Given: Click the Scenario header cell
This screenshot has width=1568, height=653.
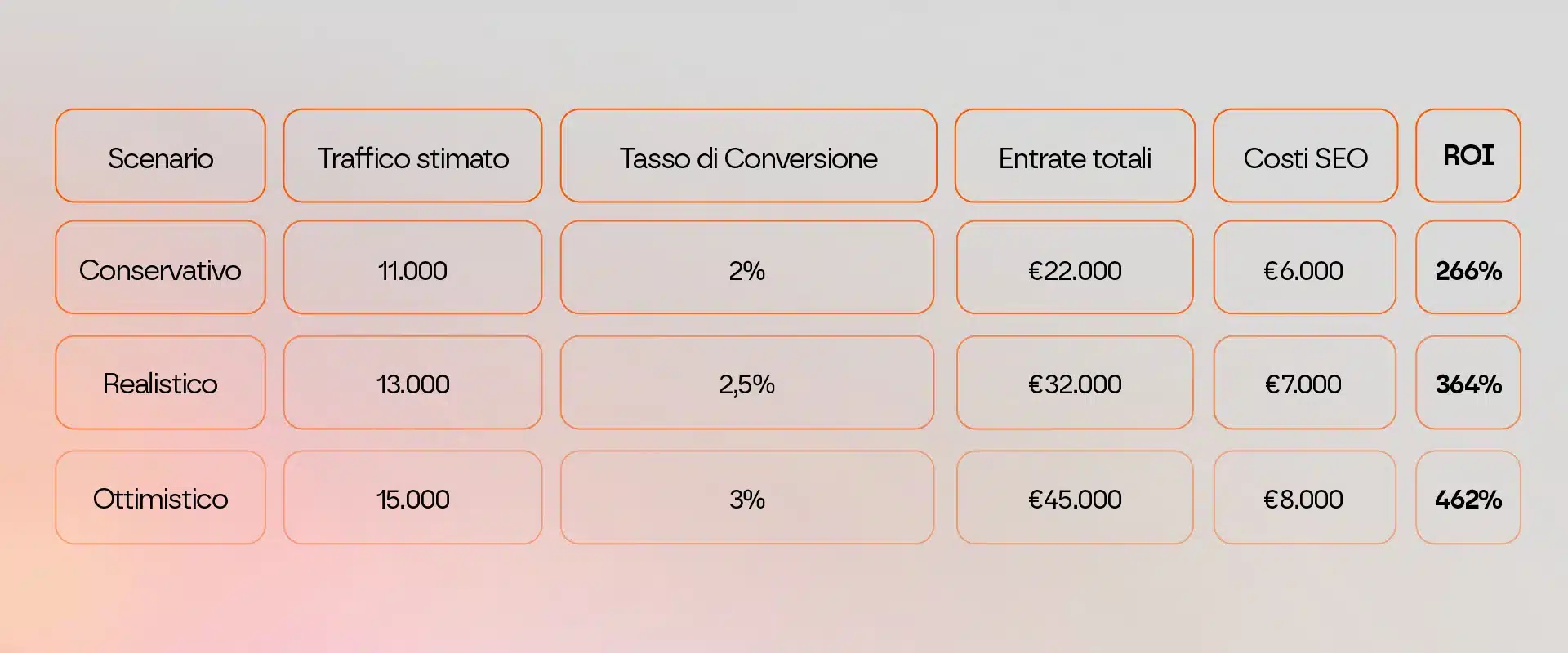Looking at the screenshot, I should (x=160, y=156).
